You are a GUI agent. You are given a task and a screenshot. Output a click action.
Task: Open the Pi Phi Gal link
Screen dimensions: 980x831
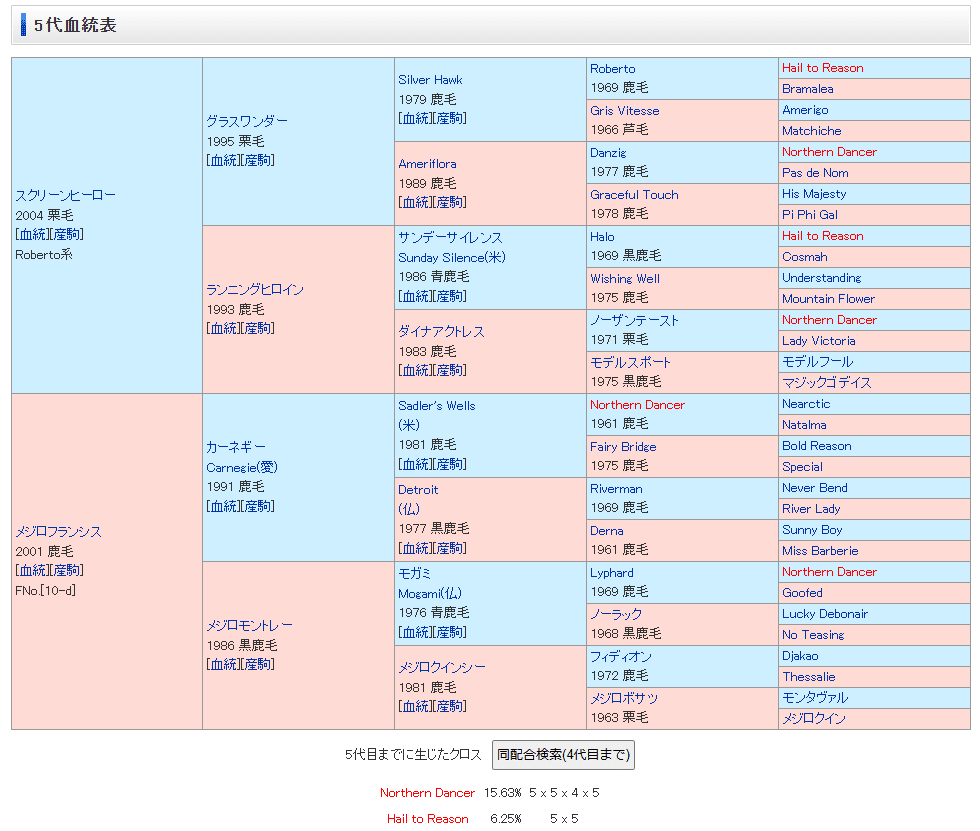pos(809,214)
